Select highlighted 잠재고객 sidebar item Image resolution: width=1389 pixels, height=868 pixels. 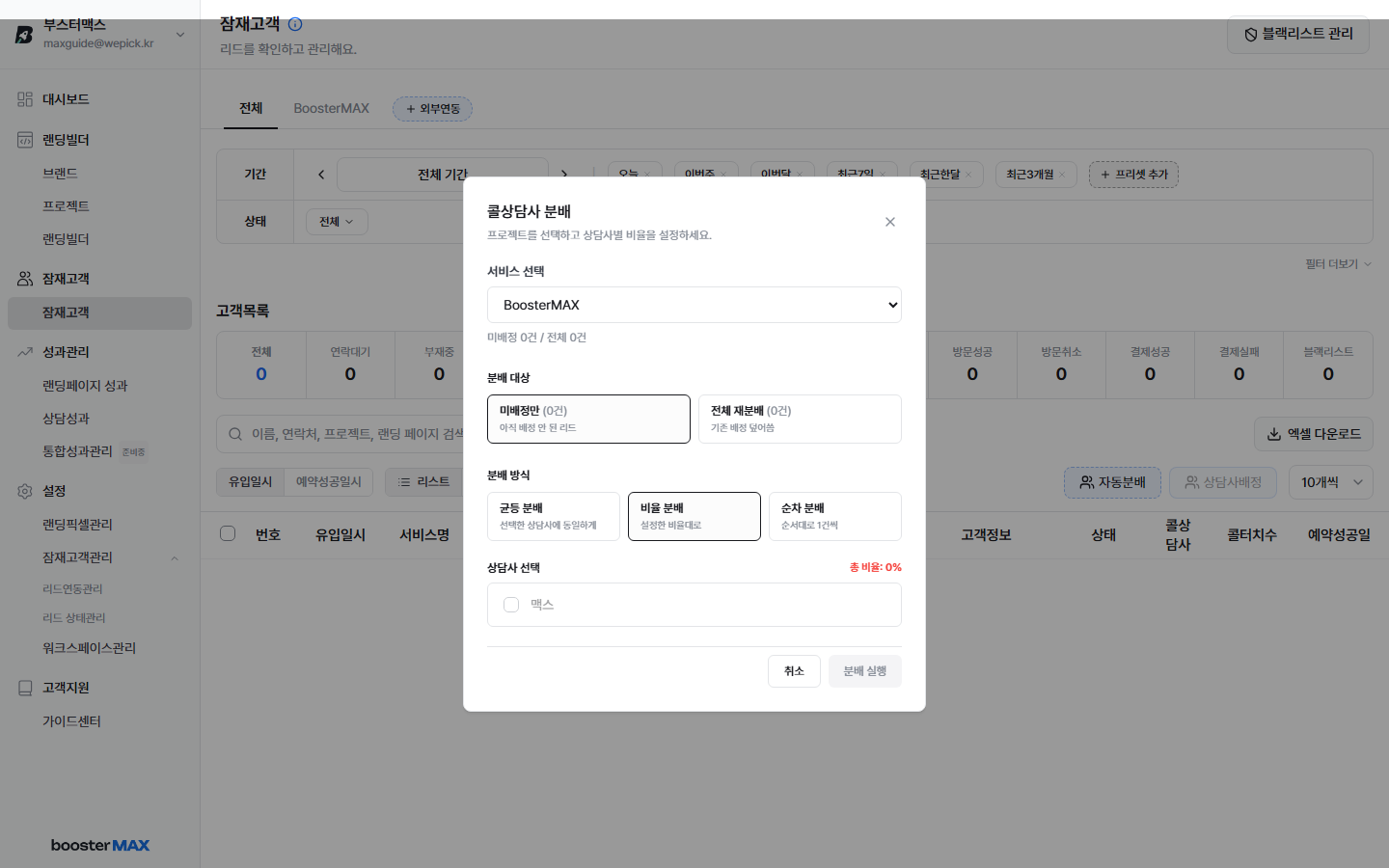point(99,312)
